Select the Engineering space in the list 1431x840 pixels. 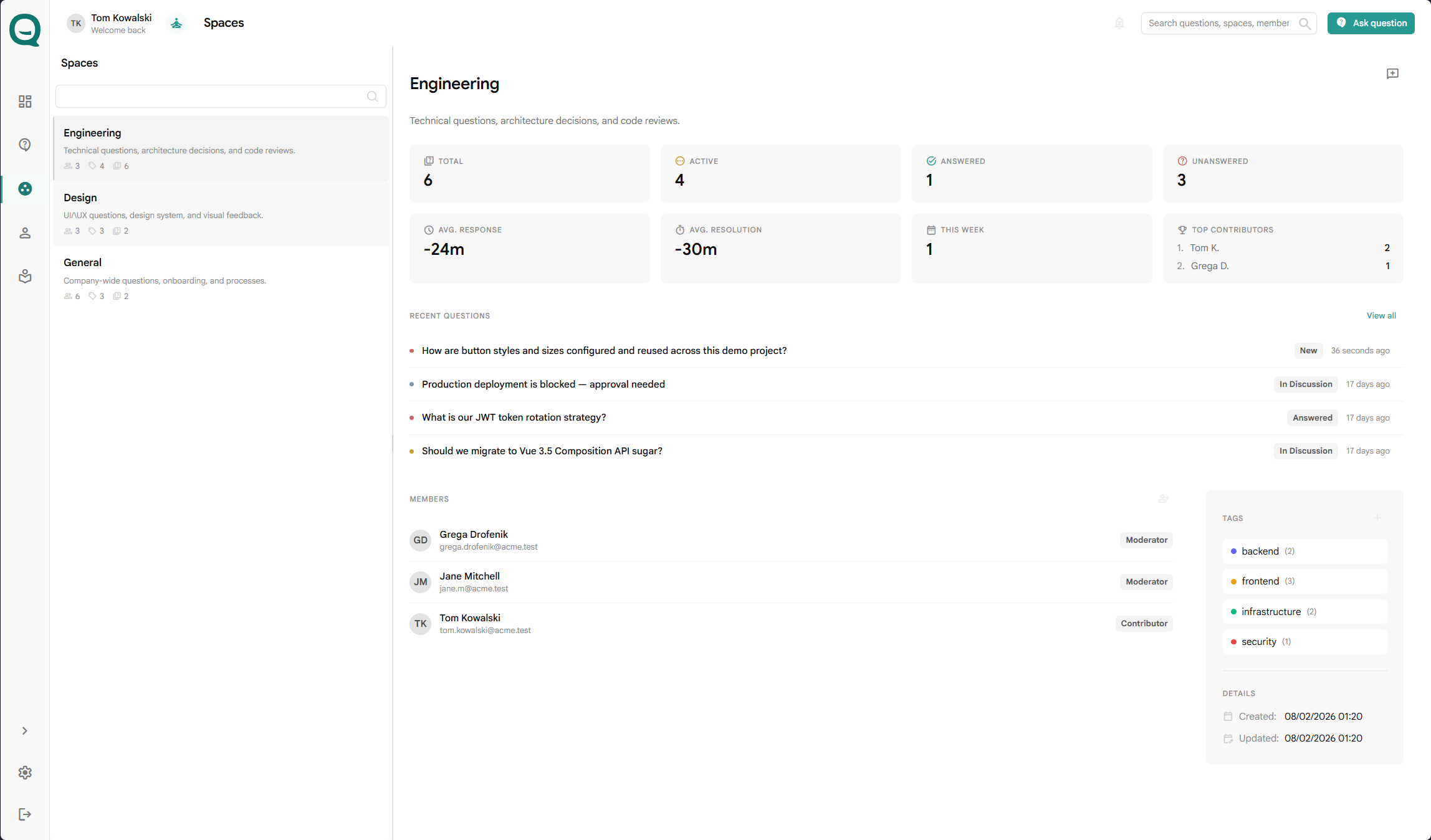pos(221,148)
